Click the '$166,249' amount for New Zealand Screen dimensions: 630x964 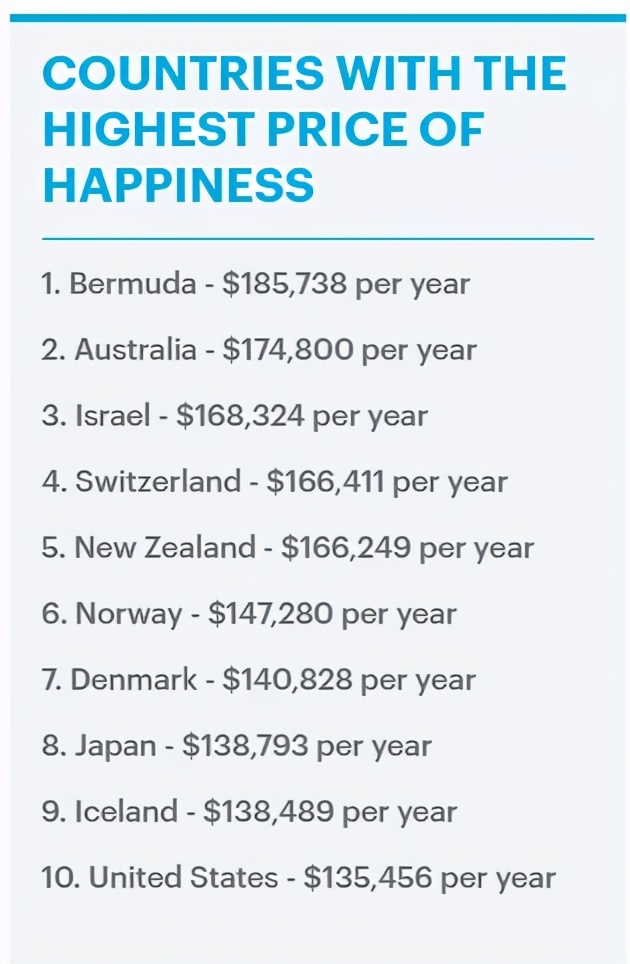point(345,547)
